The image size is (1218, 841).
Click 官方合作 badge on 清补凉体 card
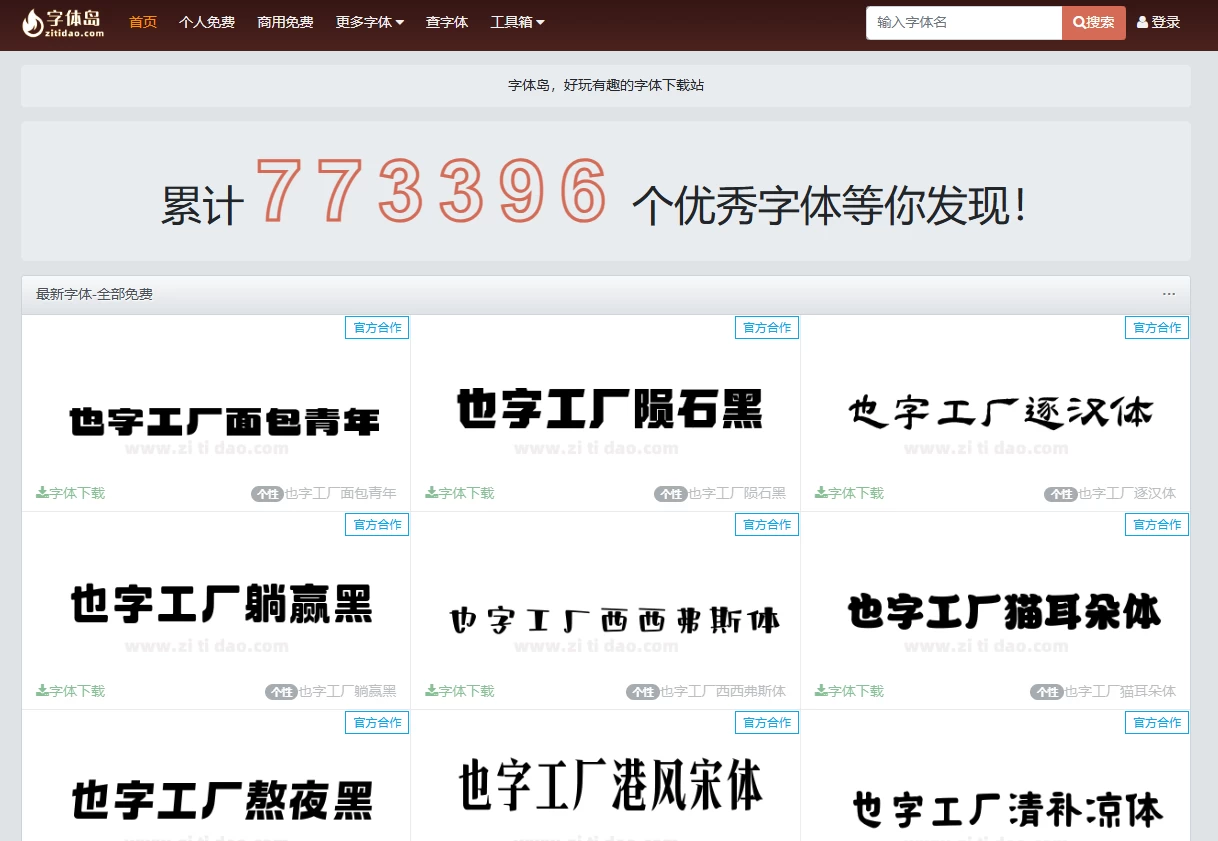point(1157,723)
